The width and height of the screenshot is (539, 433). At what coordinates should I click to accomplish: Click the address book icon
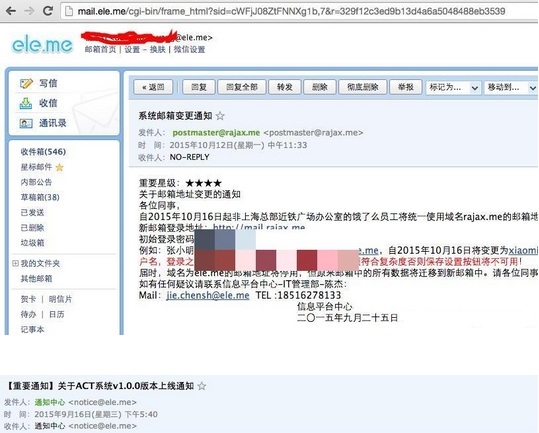pyautogui.click(x=26, y=123)
